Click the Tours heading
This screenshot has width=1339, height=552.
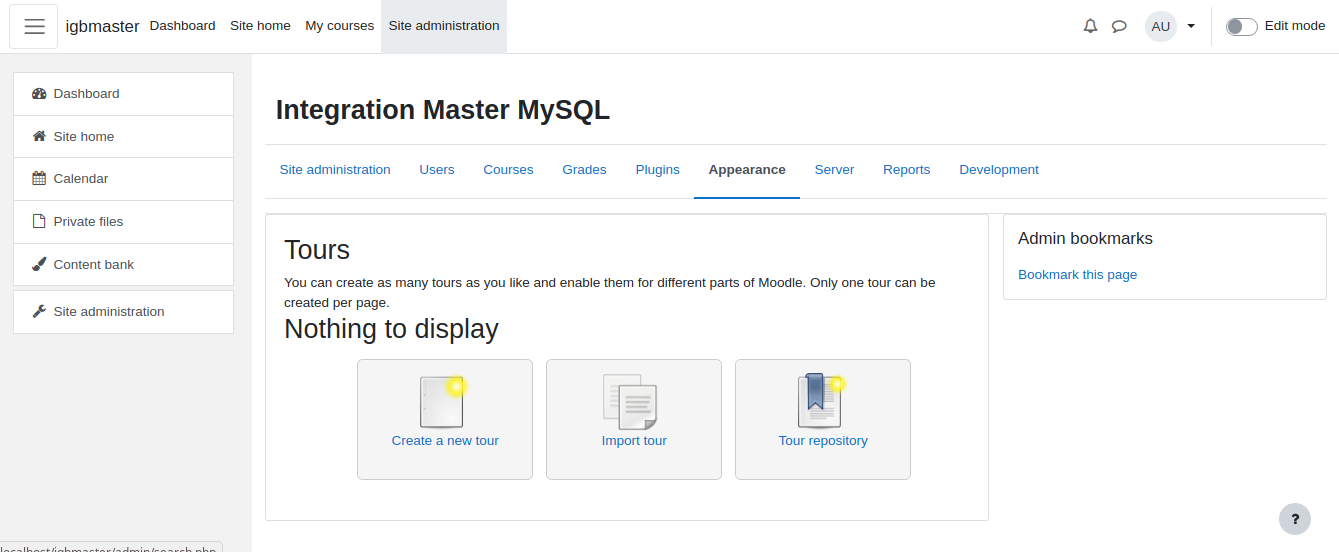(x=317, y=249)
